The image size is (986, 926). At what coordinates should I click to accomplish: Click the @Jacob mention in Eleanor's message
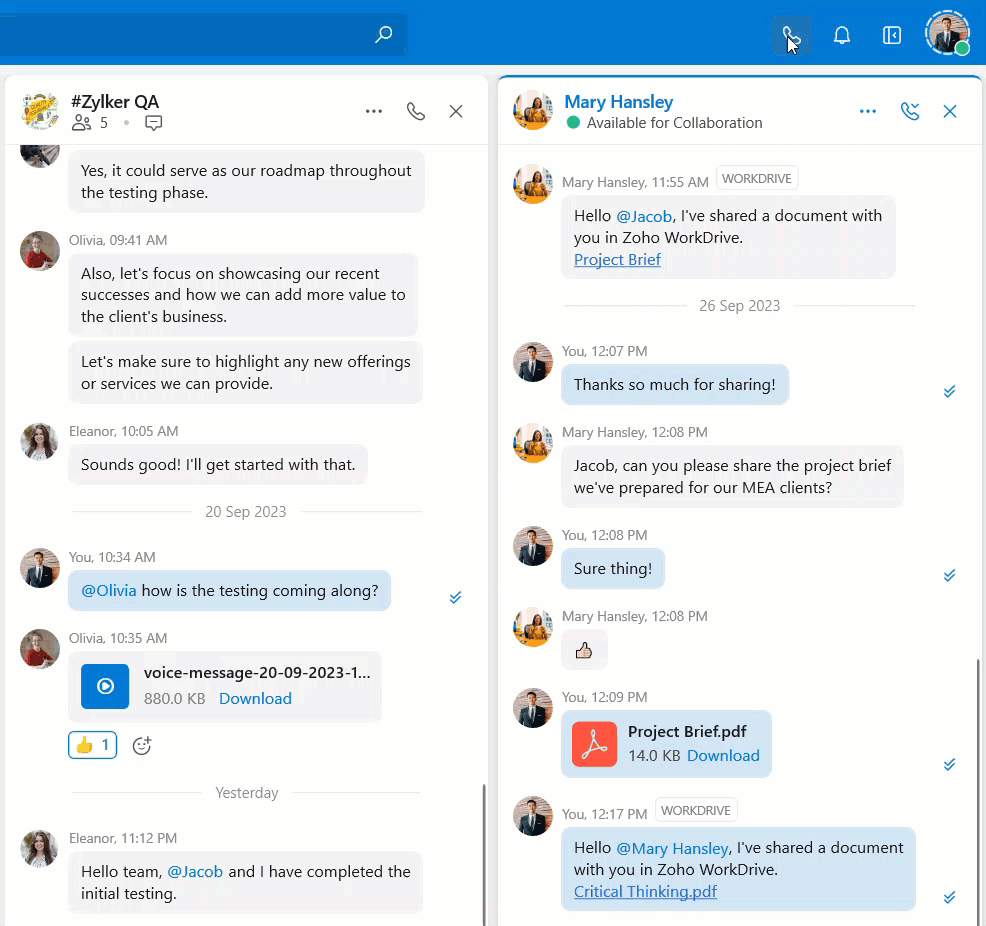[195, 872]
